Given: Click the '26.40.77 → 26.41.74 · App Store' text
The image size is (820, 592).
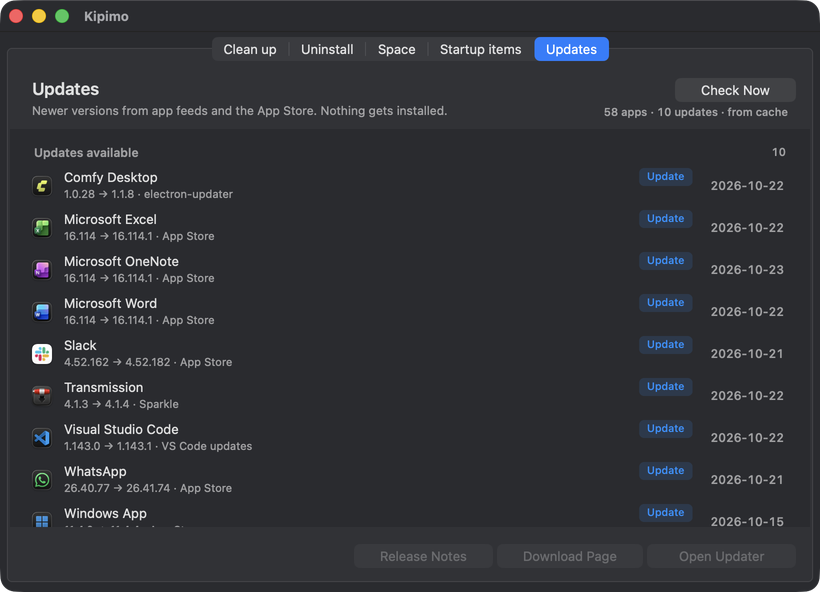Looking at the screenshot, I should pos(147,488).
